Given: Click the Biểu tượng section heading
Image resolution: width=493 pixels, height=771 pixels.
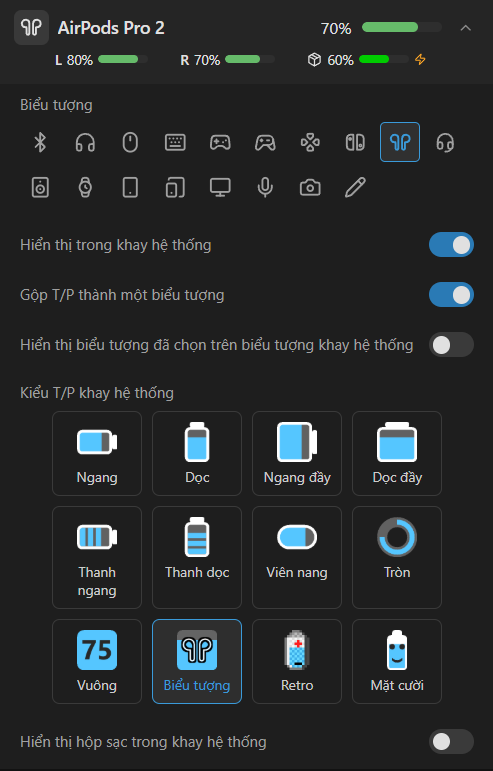Looking at the screenshot, I should pyautogui.click(x=57, y=105).
